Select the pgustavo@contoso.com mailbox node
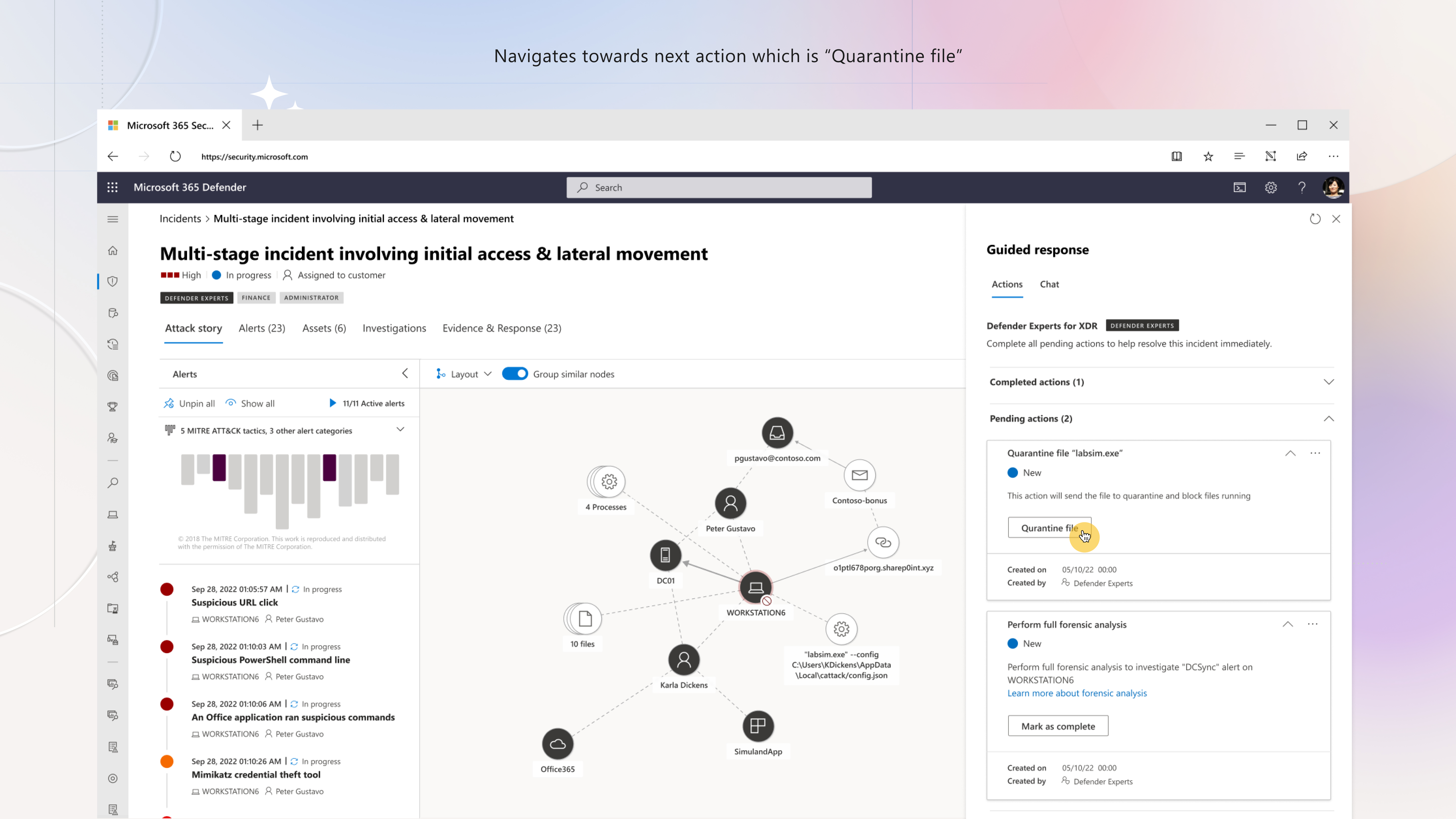Viewport: 1456px width, 819px height. (777, 433)
